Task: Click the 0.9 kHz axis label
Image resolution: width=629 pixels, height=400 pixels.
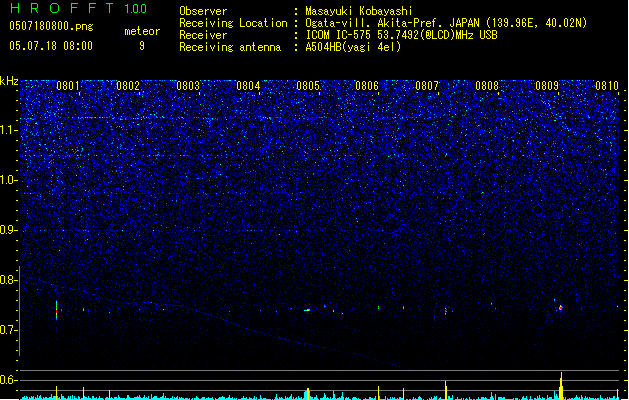Action: 9,230
